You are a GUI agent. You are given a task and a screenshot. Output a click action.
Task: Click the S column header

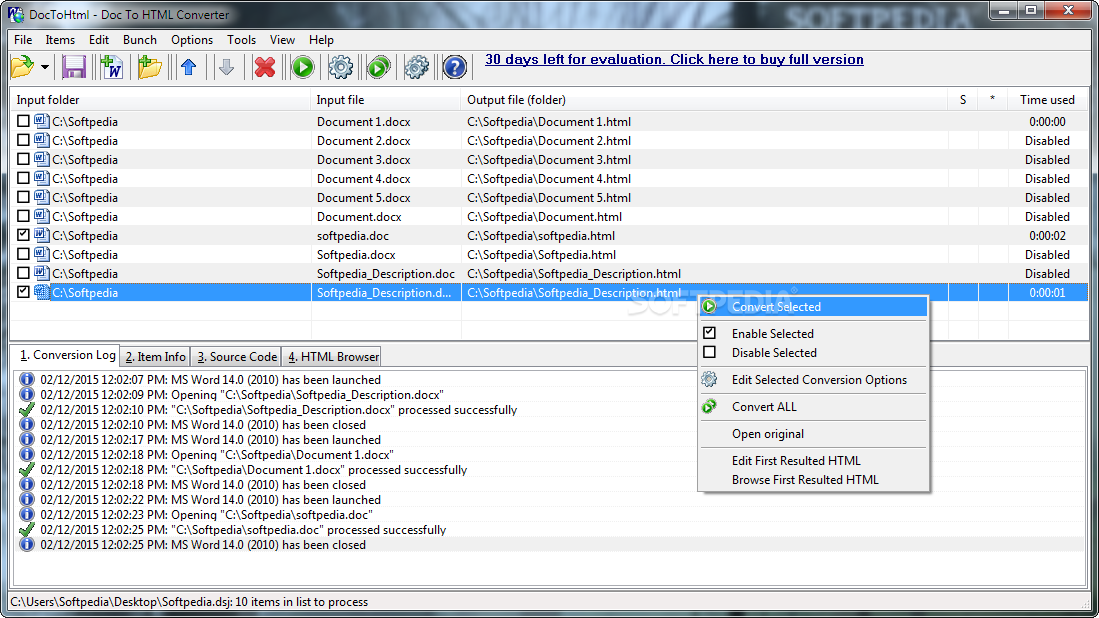point(963,100)
